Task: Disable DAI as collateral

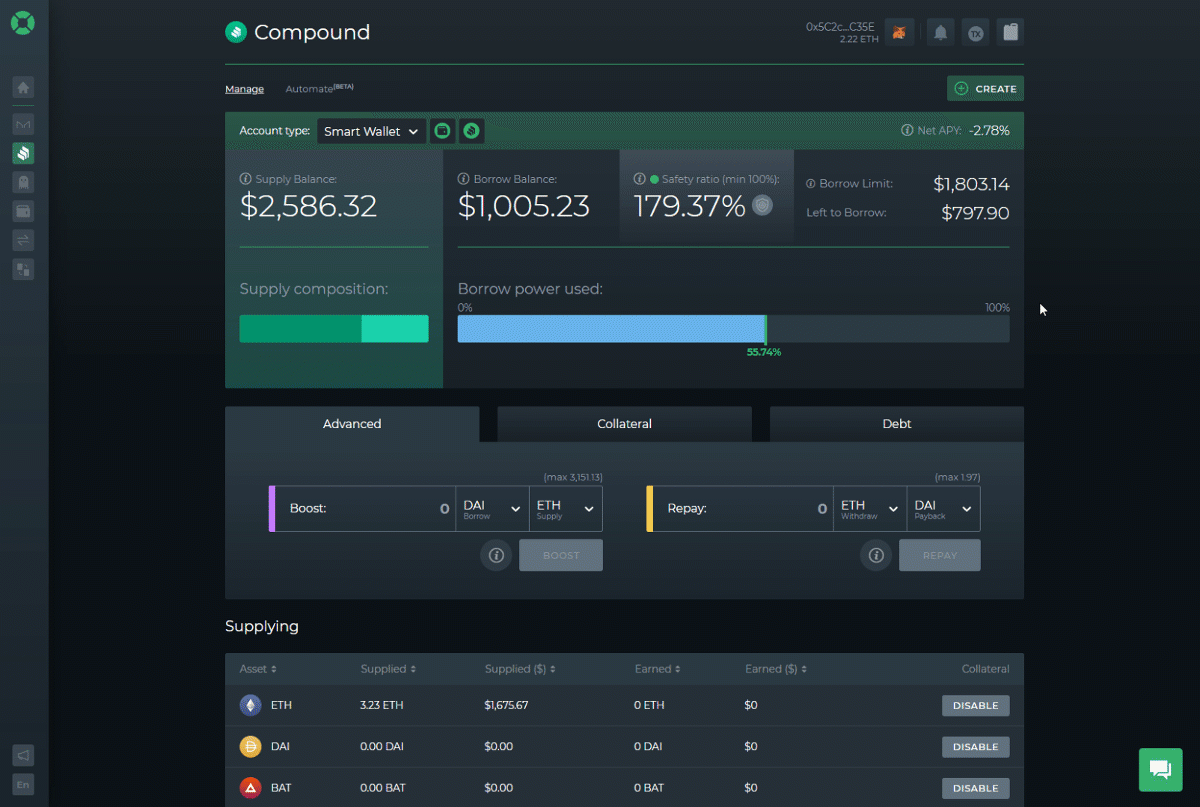Action: coord(975,747)
